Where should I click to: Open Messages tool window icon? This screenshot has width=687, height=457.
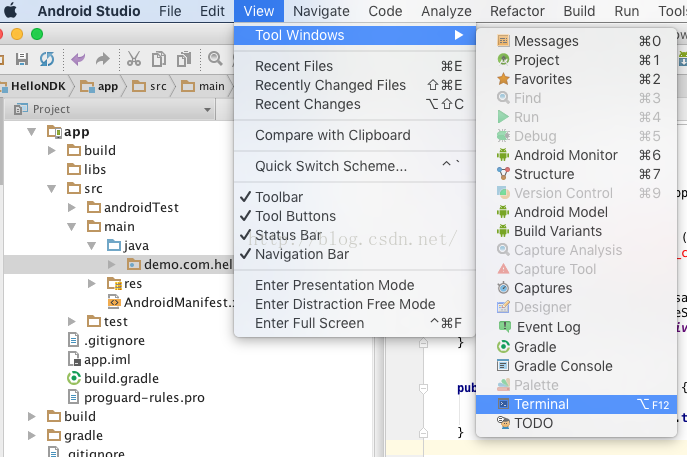pos(503,41)
